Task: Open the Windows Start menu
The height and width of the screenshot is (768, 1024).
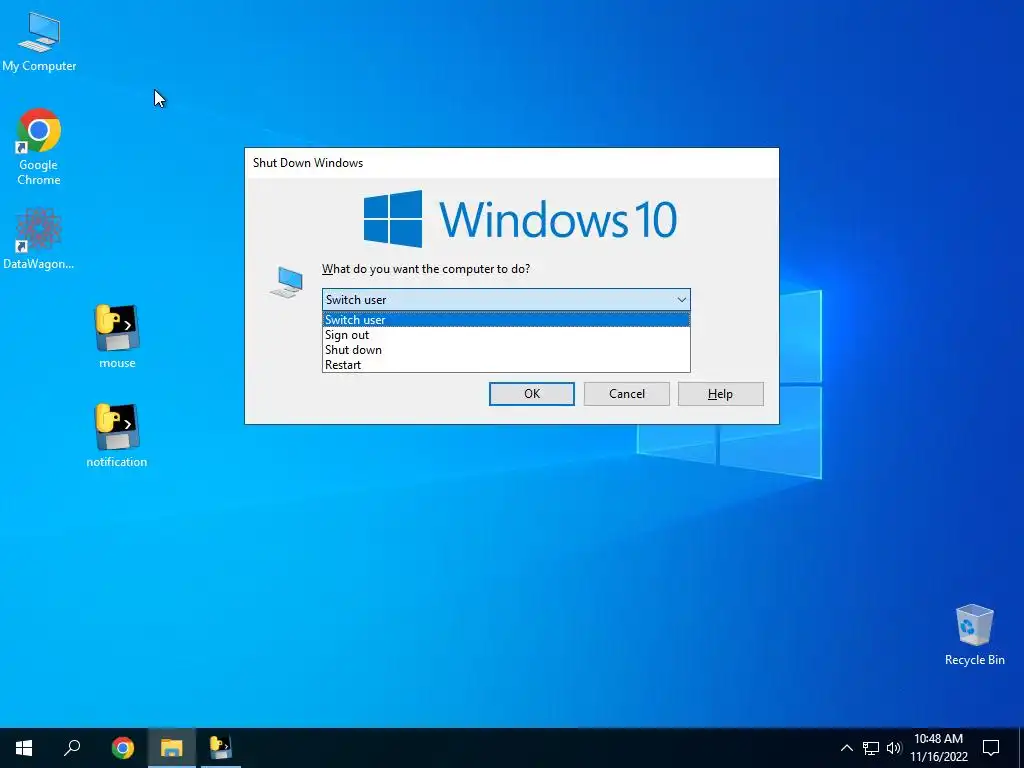Action: (x=24, y=748)
